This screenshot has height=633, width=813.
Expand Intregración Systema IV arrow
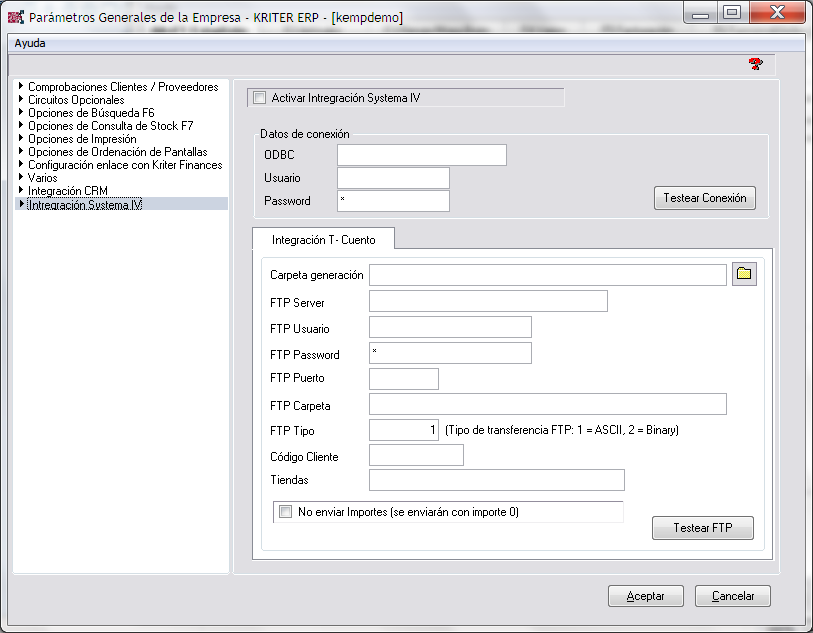tap(21, 204)
